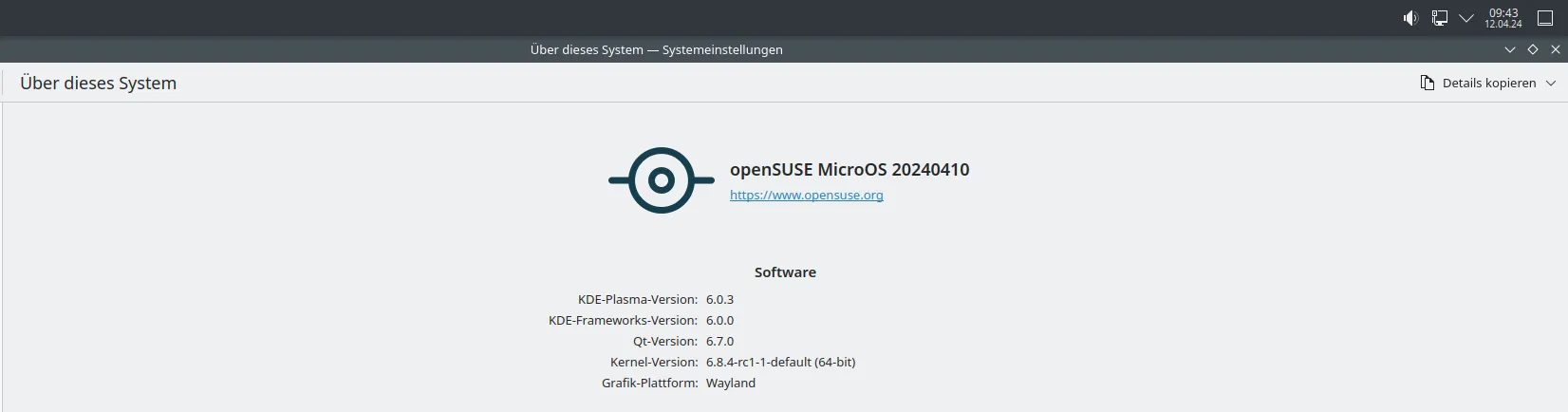The height and width of the screenshot is (412, 1568).
Task: Minimize the Systemeinstellungen window
Action: (x=1510, y=49)
